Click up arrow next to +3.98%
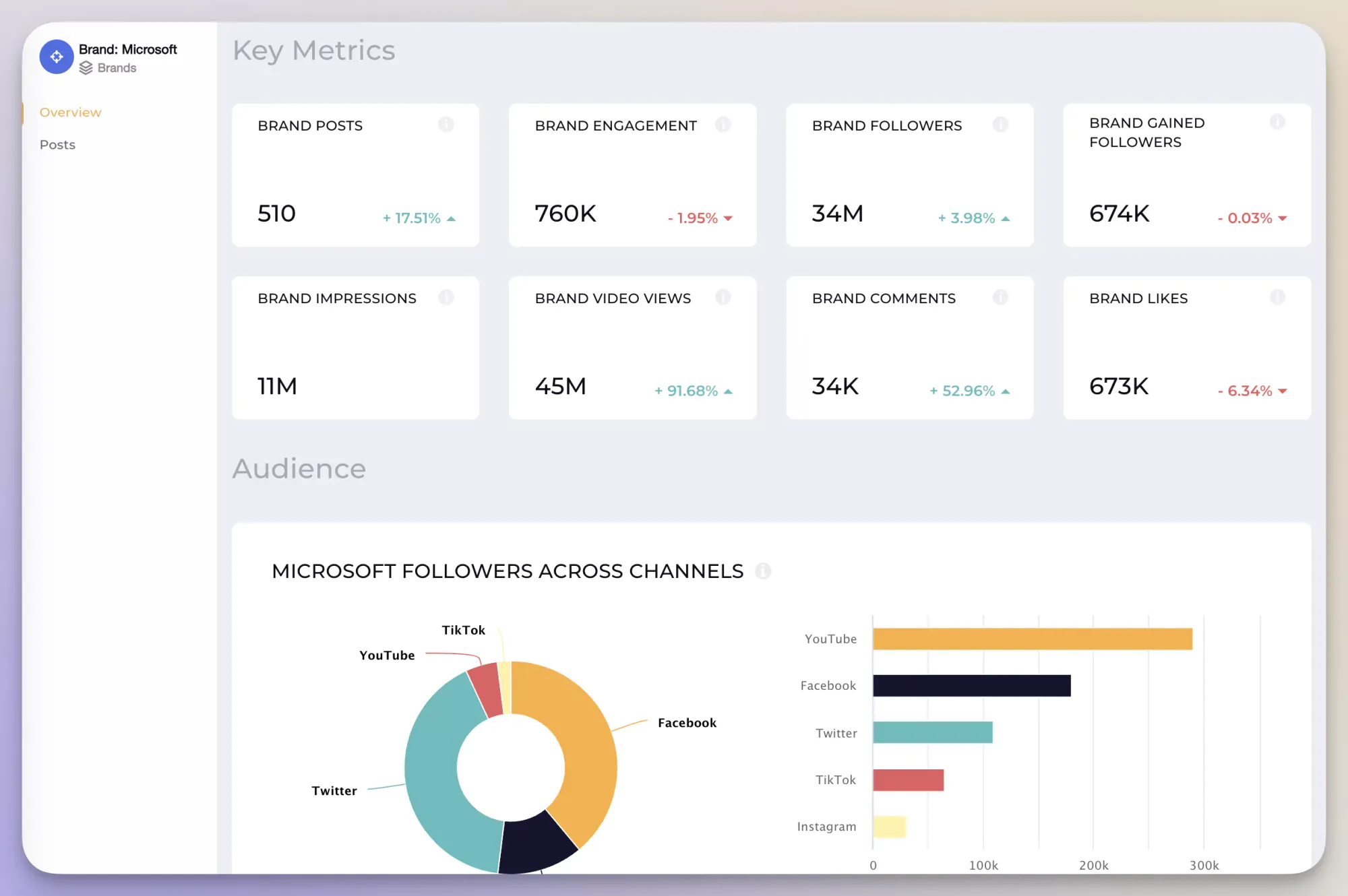The width and height of the screenshot is (1348, 896). pyautogui.click(x=1006, y=219)
